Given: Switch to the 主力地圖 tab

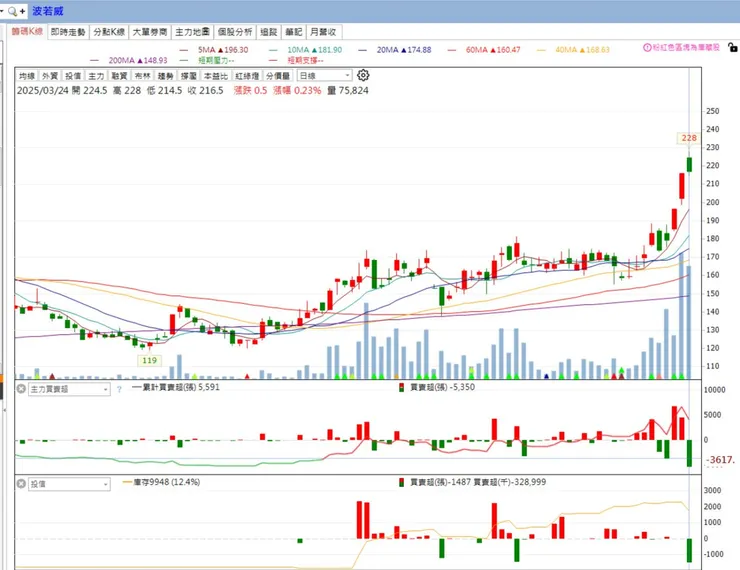Looking at the screenshot, I should [192, 32].
